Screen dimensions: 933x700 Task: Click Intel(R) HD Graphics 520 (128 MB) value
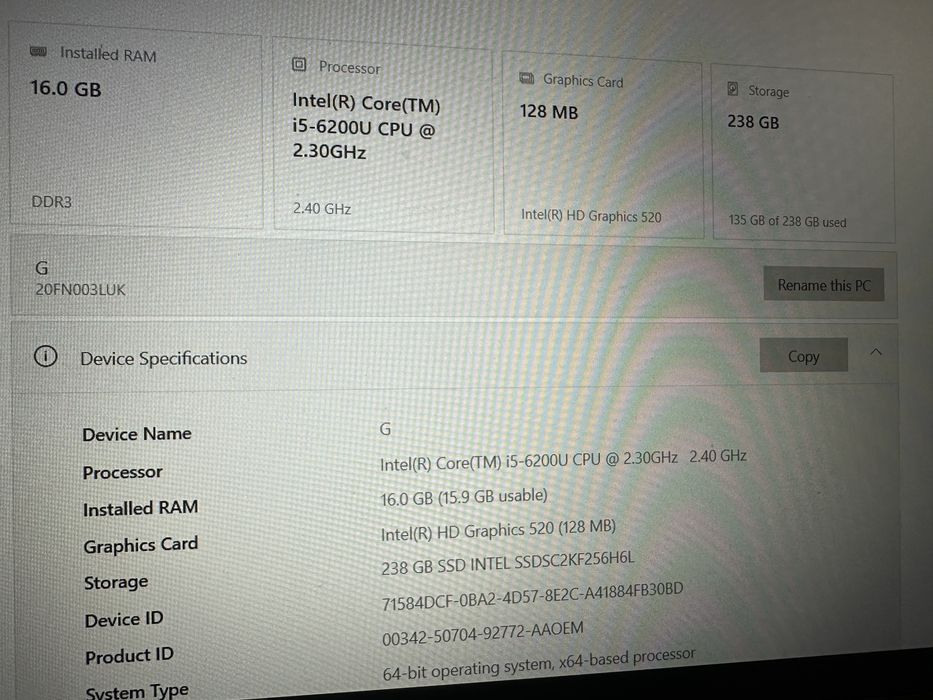click(x=498, y=530)
